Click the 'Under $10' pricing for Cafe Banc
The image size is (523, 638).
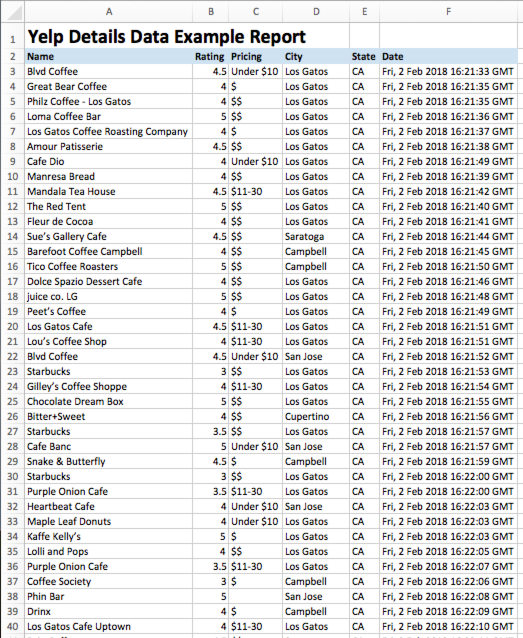click(x=256, y=446)
